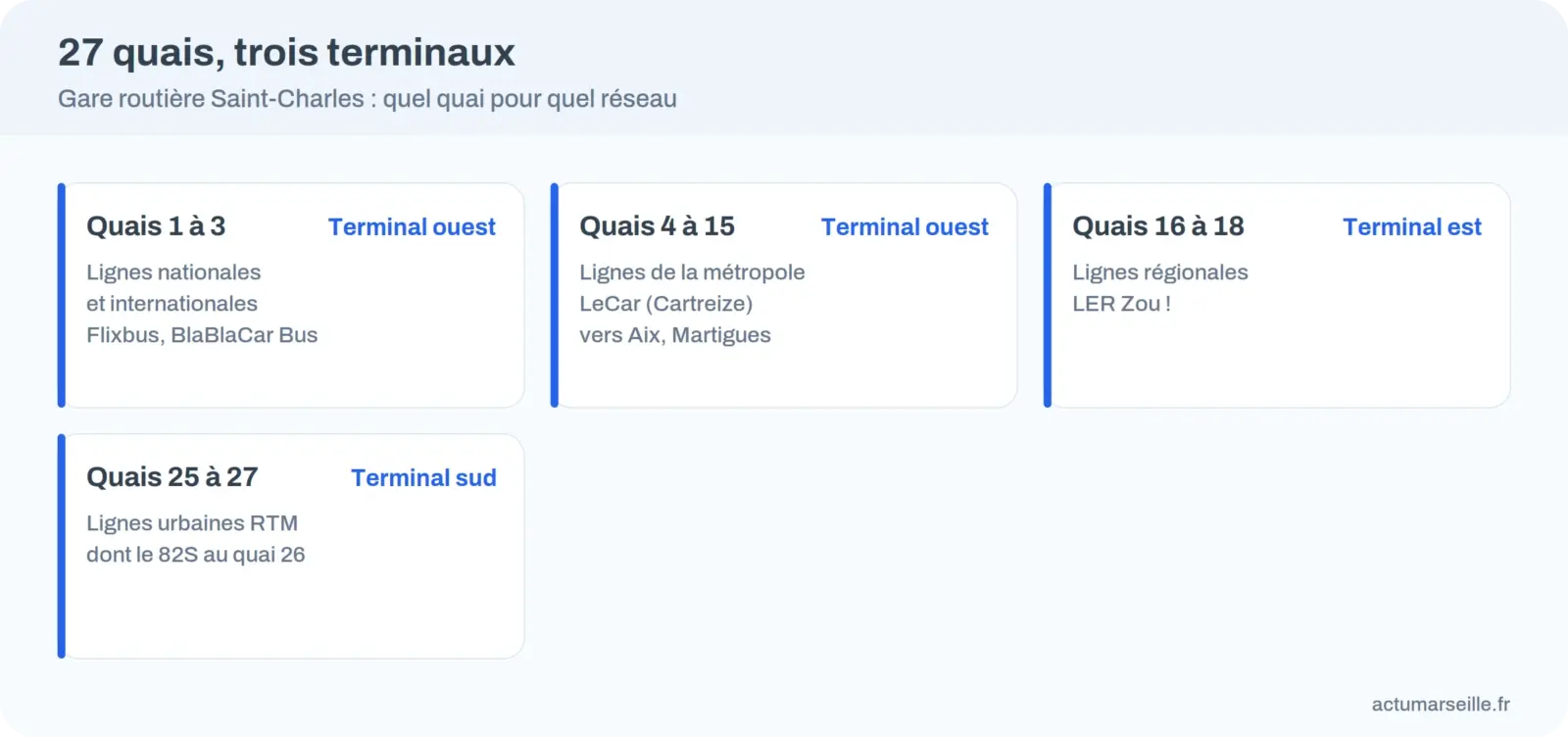Click the 'vers Aix, Martigues' line
The image size is (1568, 737).
pos(675,335)
